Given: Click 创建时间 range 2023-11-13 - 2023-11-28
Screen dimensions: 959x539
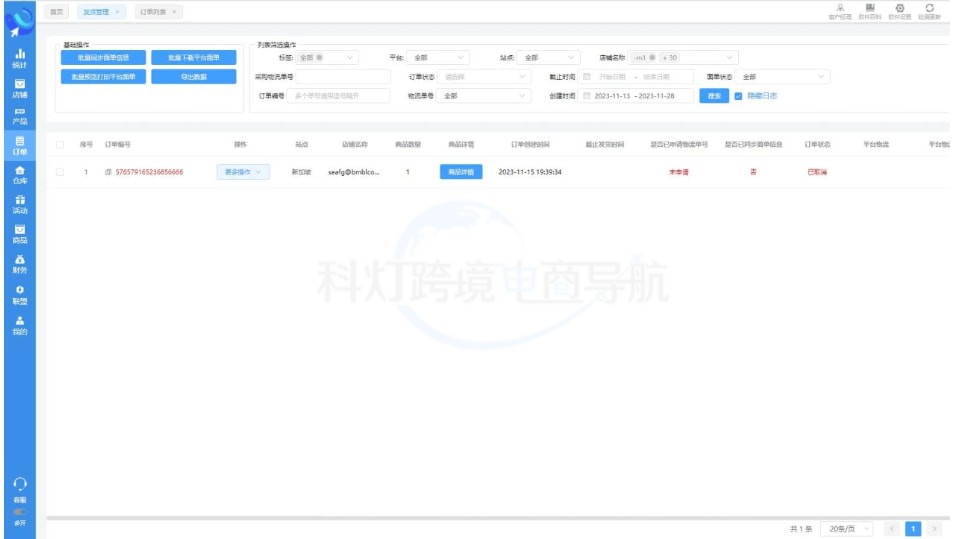Looking at the screenshot, I should pyautogui.click(x=634, y=95).
